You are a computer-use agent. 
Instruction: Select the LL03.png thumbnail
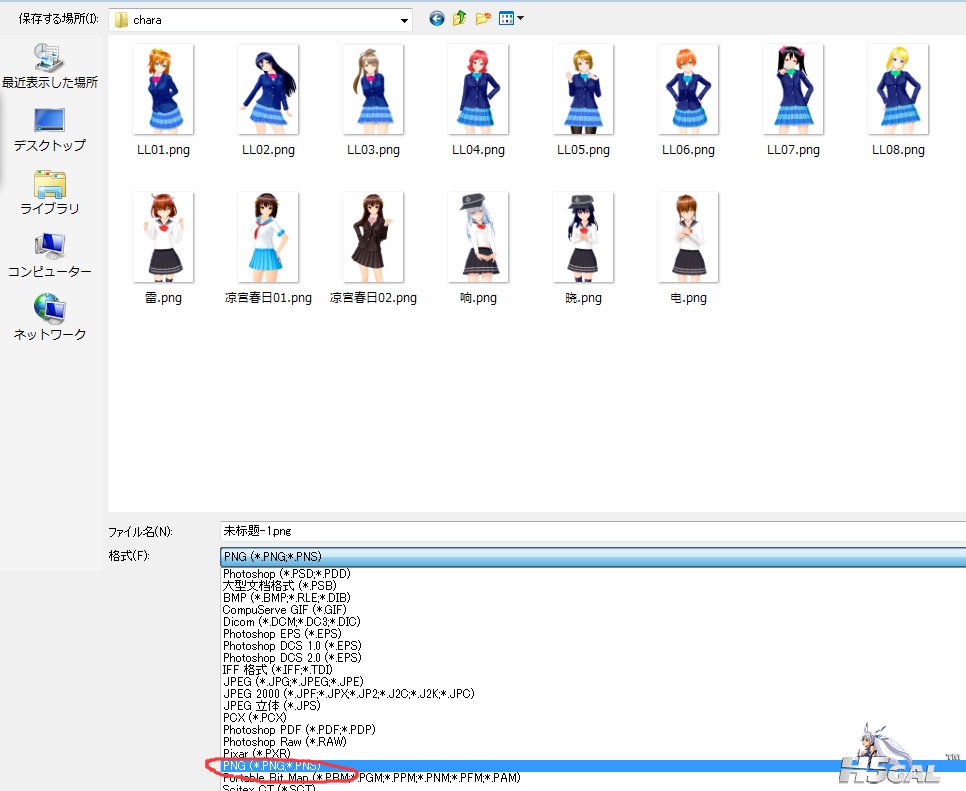(373, 89)
